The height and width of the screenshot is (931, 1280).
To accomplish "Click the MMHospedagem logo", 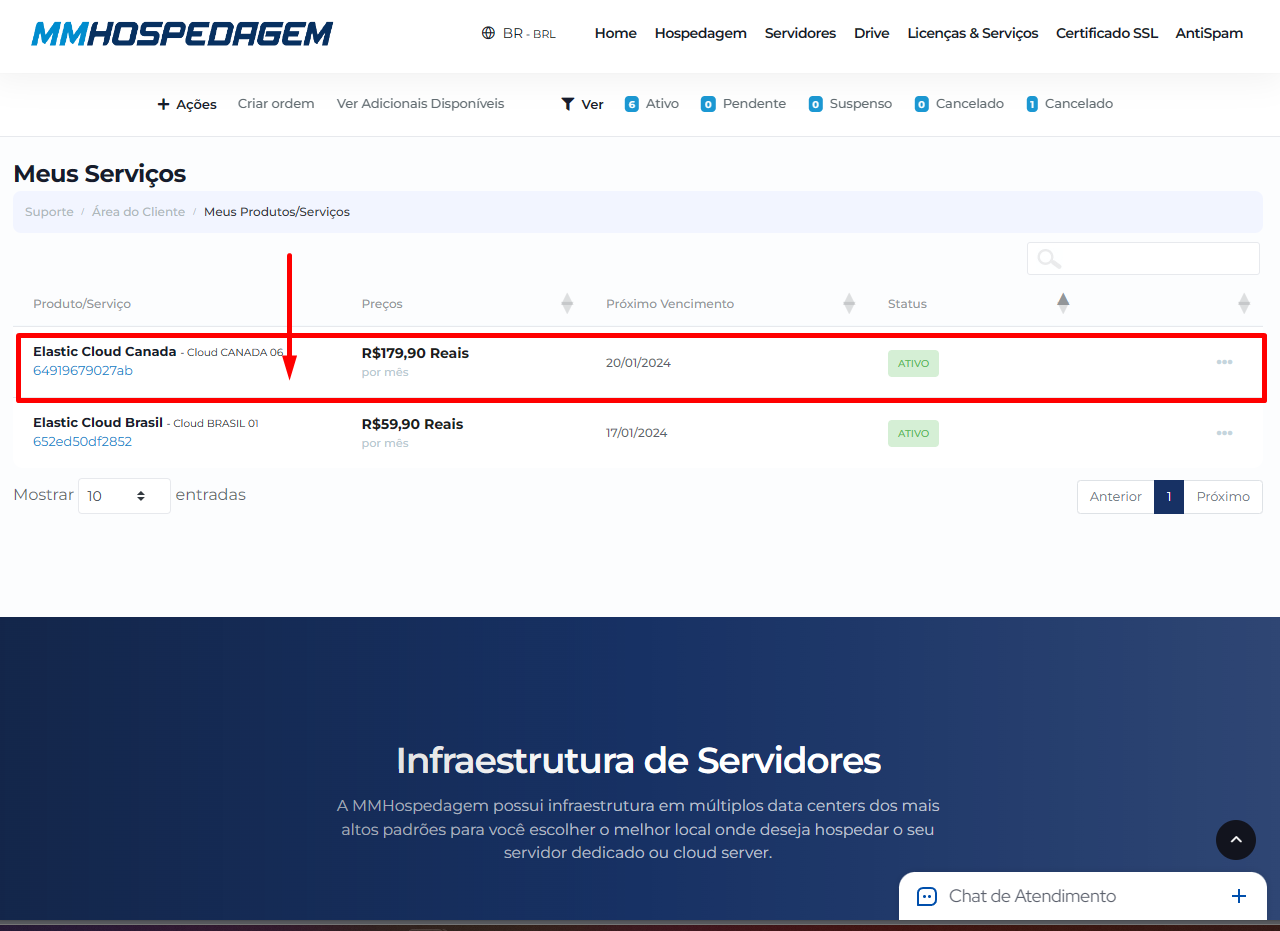I will [182, 34].
